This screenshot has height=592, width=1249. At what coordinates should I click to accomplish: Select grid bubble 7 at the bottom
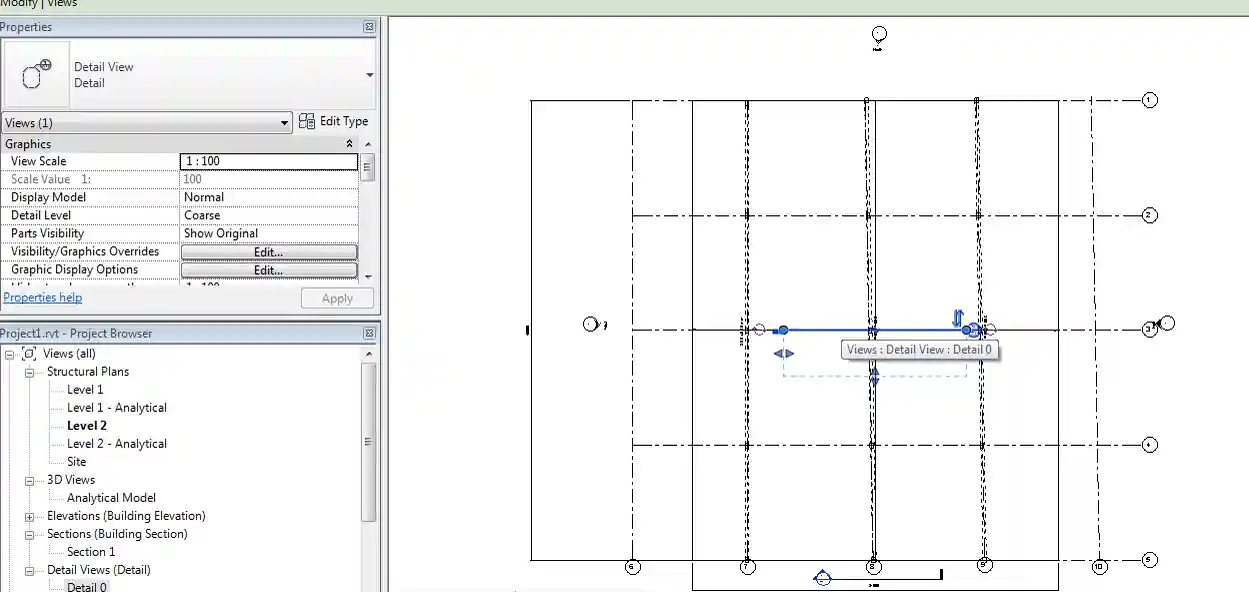coord(748,567)
